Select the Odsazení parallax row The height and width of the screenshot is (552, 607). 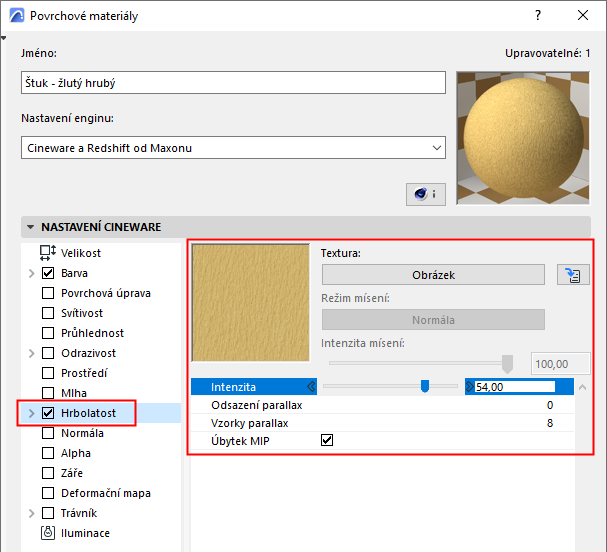click(x=382, y=405)
